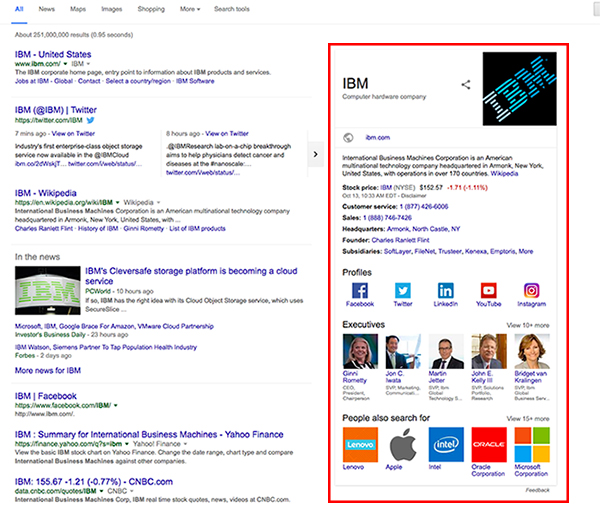Expand the Yahoo! Finance source dropdown
Viewport: 600px width, 510px height.
[x=185, y=444]
